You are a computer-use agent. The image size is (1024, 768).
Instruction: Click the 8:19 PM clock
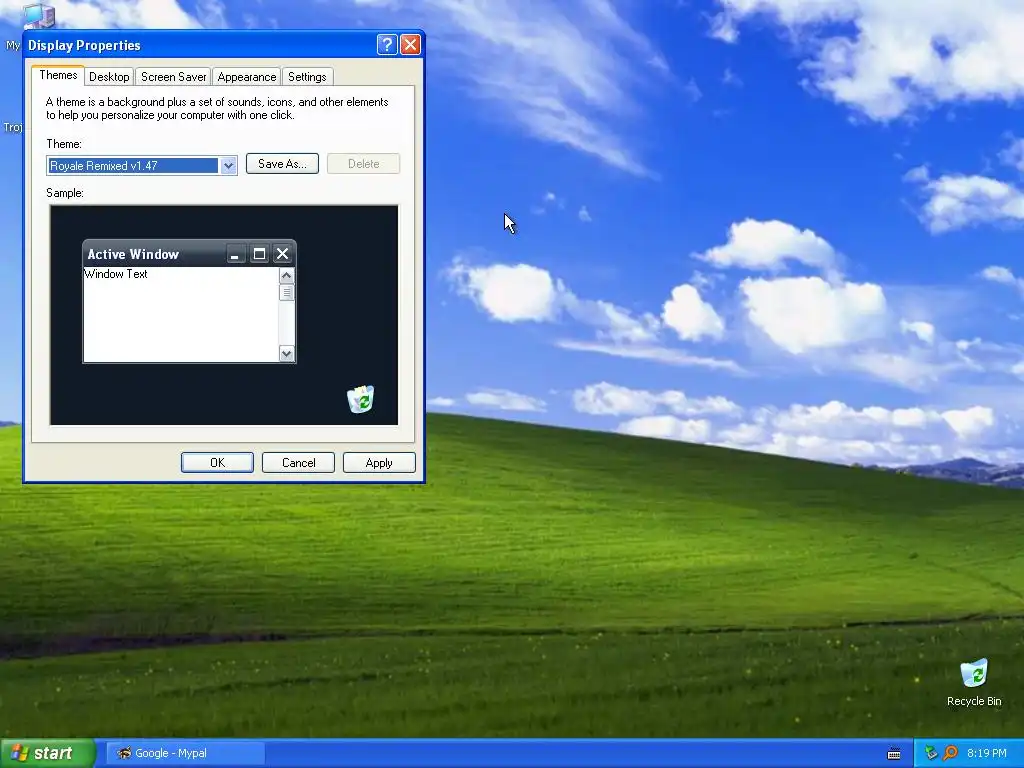(x=986, y=753)
